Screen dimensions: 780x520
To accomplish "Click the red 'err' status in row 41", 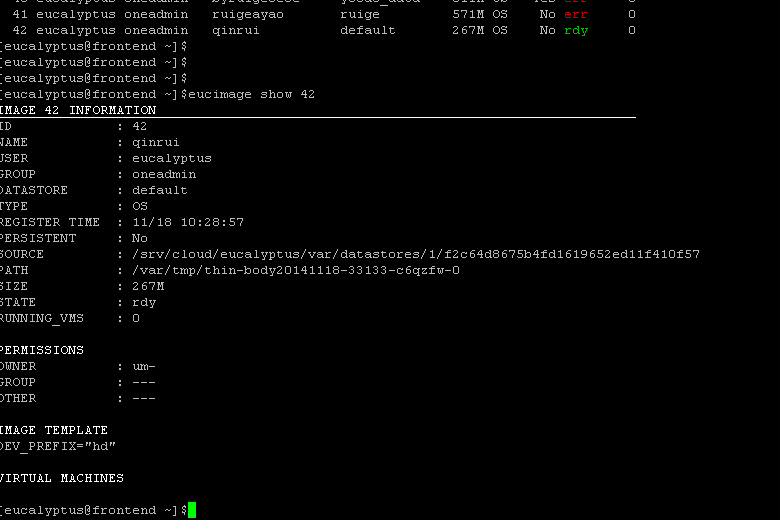I will click(x=576, y=14).
